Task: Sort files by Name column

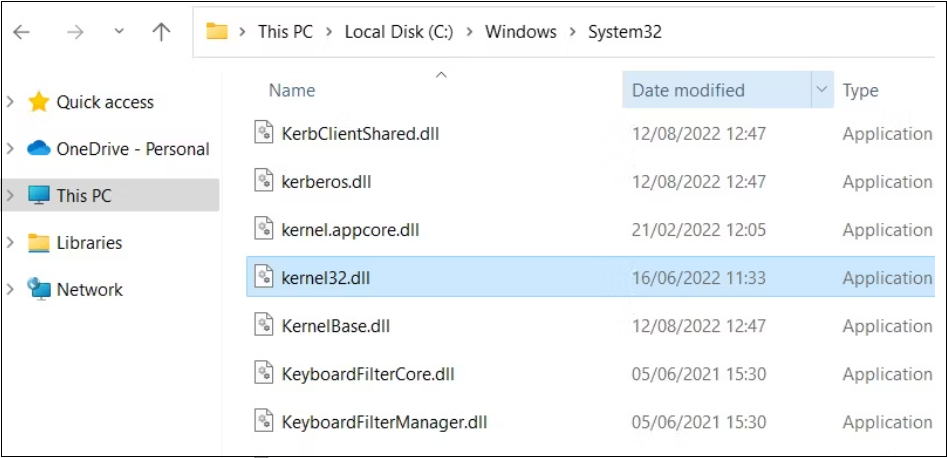Action: 292,90
